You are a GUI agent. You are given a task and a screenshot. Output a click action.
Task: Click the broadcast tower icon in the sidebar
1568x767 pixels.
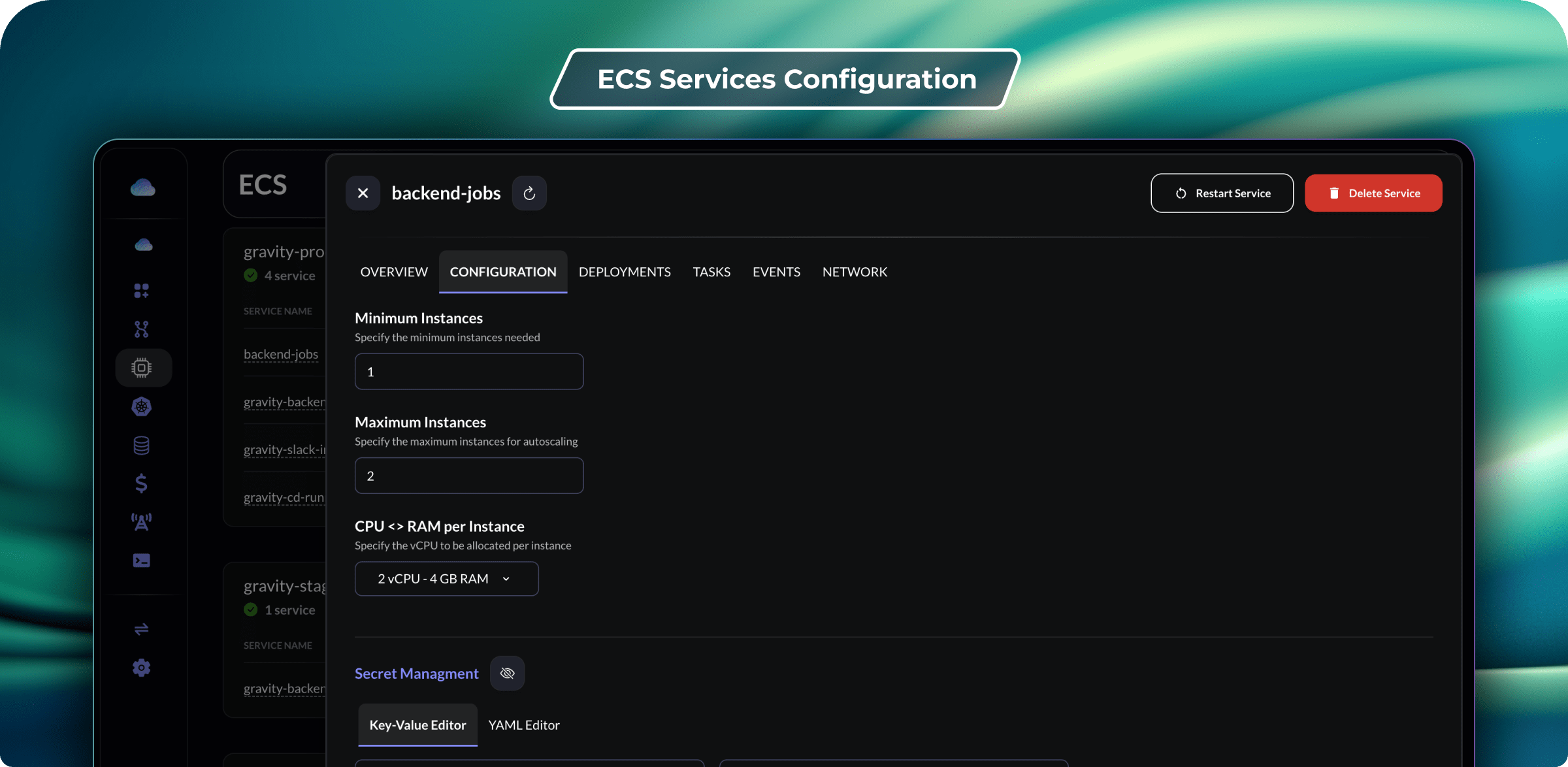click(141, 521)
